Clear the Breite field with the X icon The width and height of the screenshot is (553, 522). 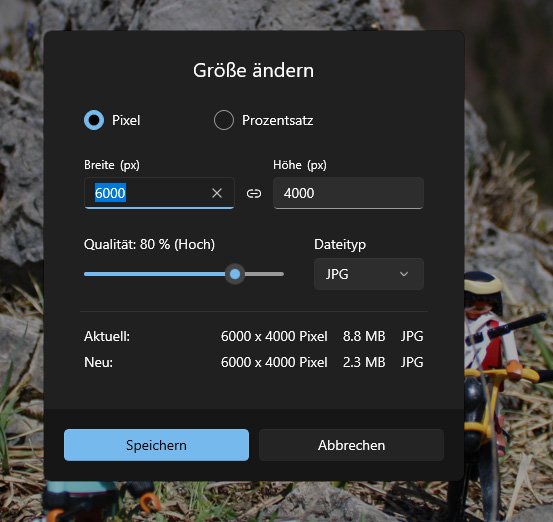pyautogui.click(x=217, y=193)
